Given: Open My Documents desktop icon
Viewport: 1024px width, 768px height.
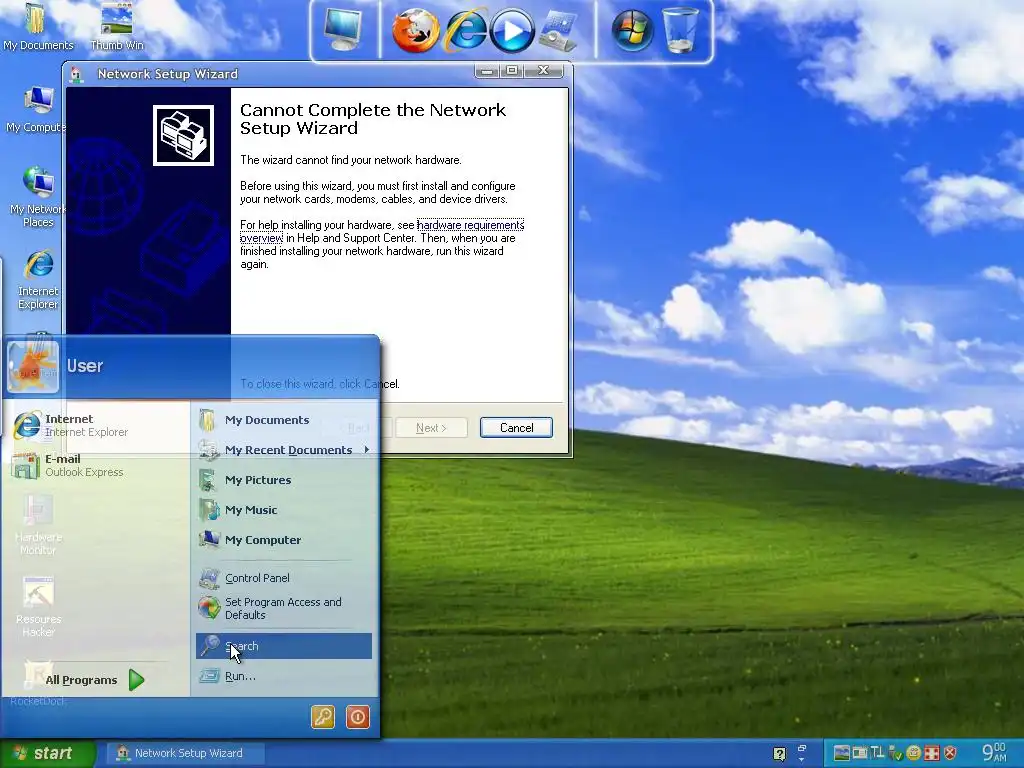Looking at the screenshot, I should (x=38, y=26).
